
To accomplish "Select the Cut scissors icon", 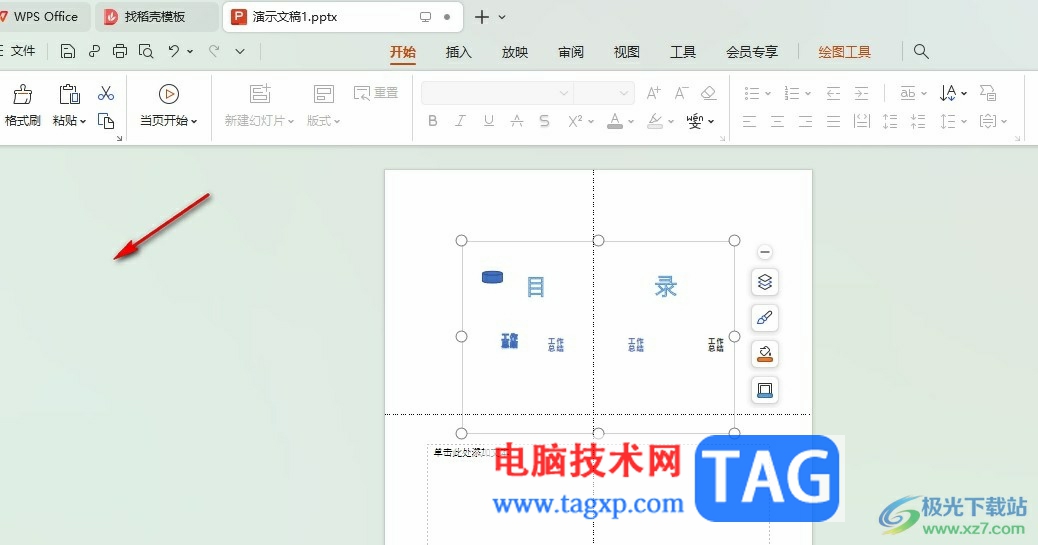I will tap(106, 93).
